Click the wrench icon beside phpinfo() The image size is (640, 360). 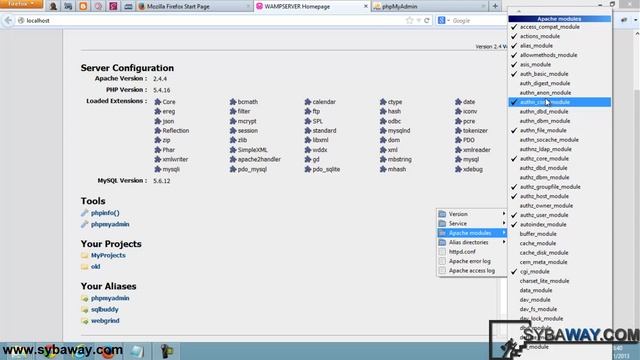[84, 213]
